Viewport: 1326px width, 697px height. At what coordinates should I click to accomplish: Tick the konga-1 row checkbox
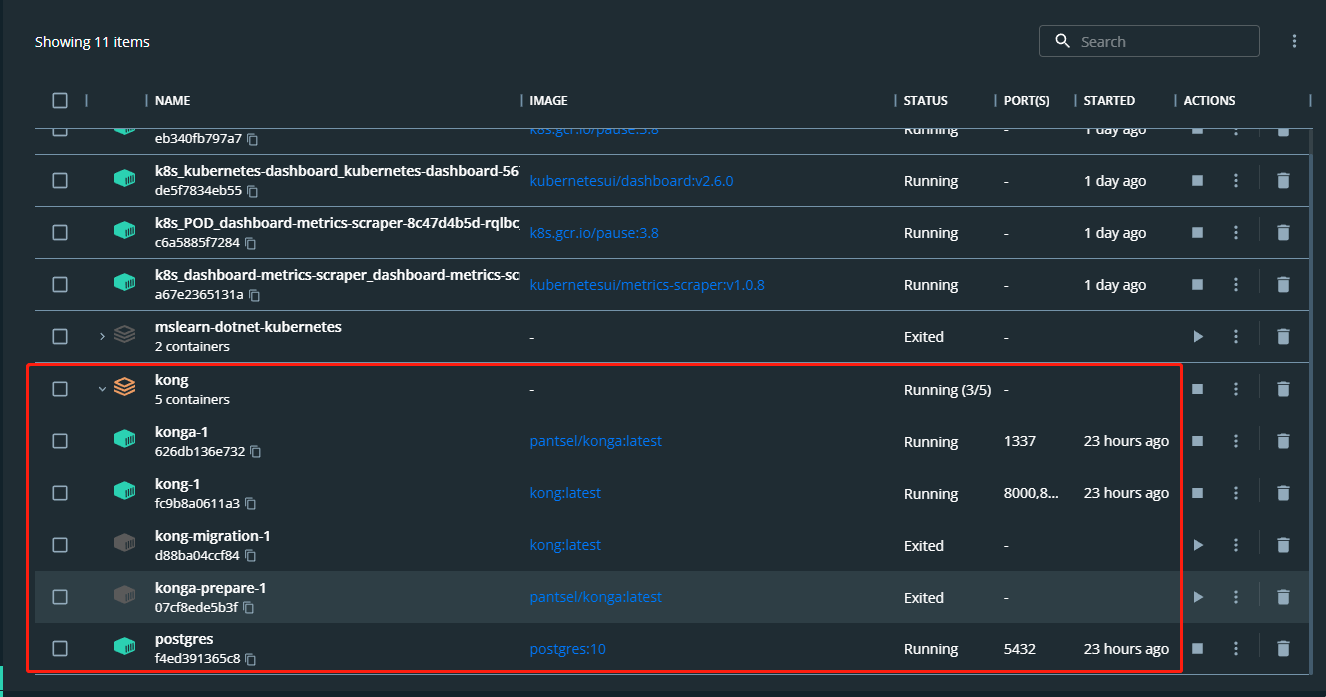point(60,441)
